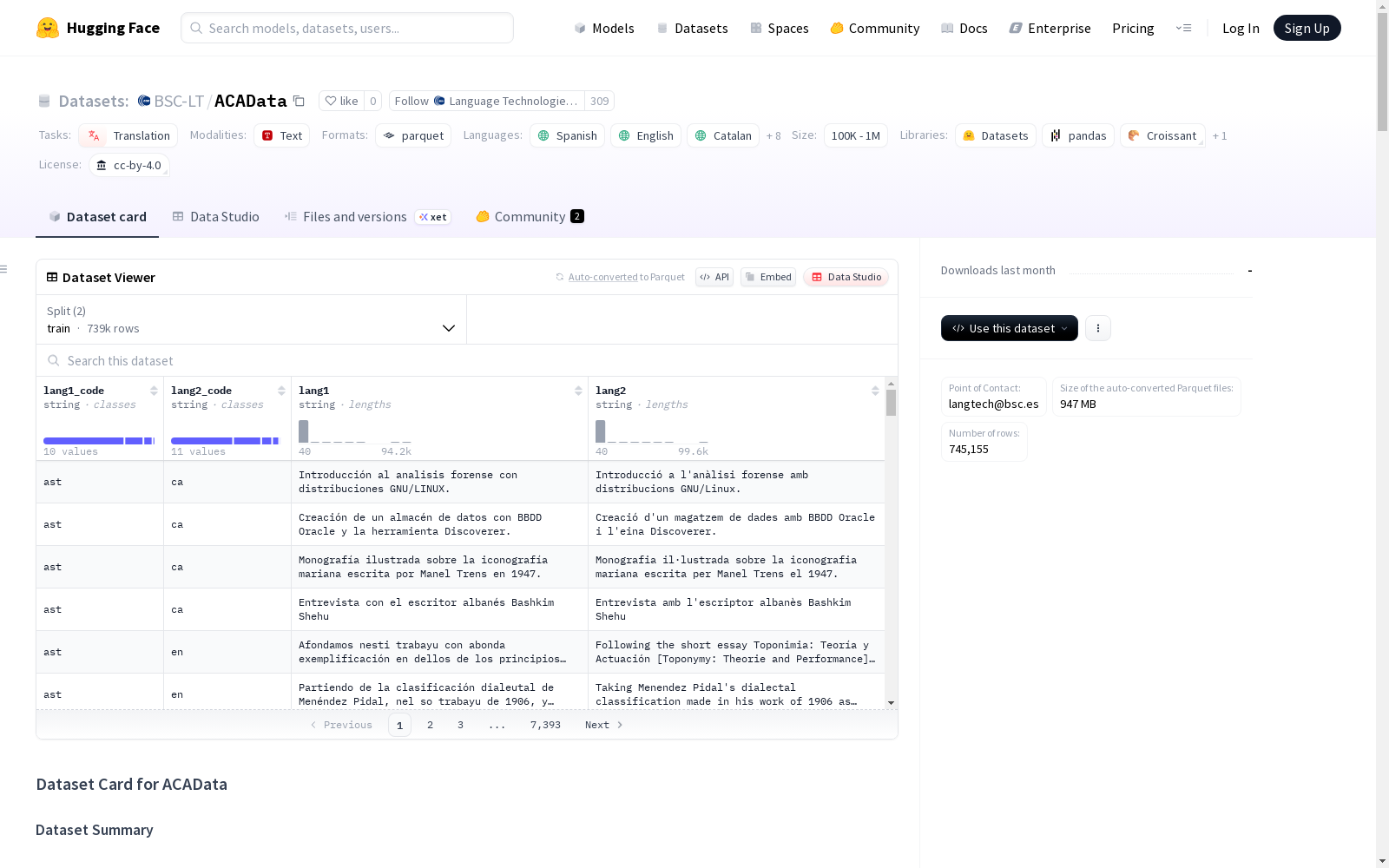Screen dimensions: 1389x868
Task: Expand the +1 more libraries tag
Action: [1220, 135]
